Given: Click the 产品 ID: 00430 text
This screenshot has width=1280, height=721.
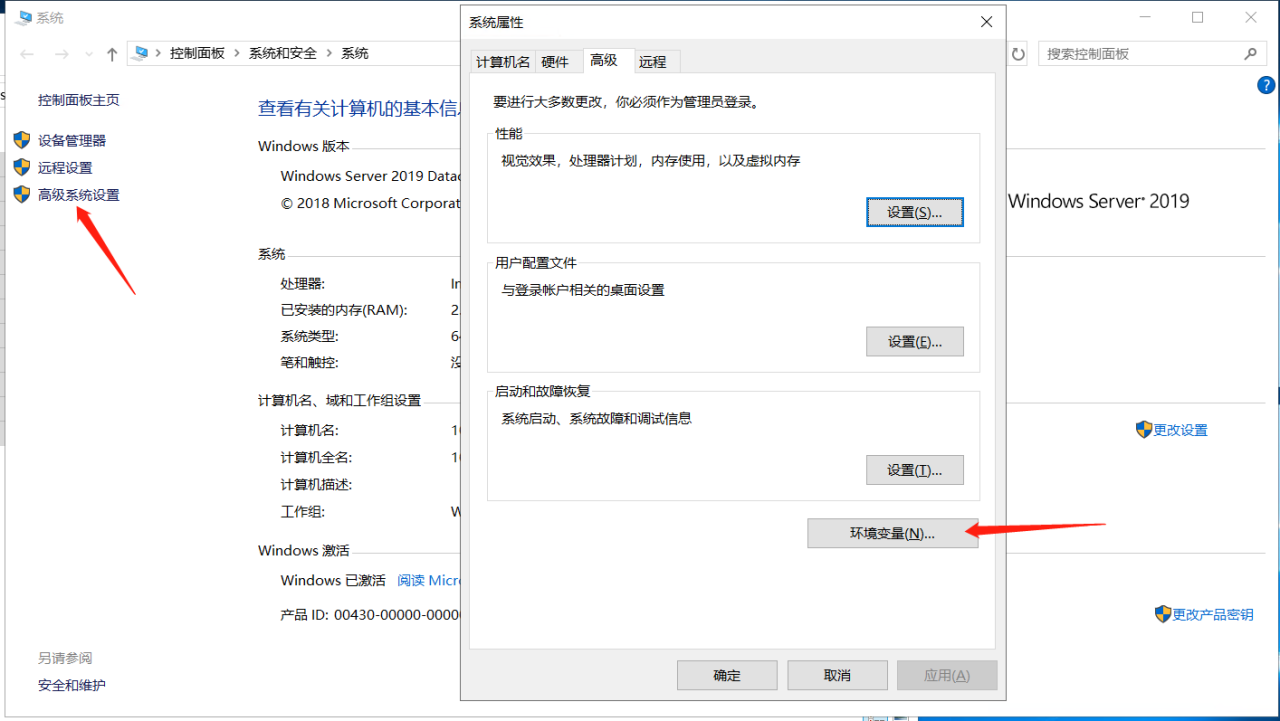Looking at the screenshot, I should coord(370,614).
